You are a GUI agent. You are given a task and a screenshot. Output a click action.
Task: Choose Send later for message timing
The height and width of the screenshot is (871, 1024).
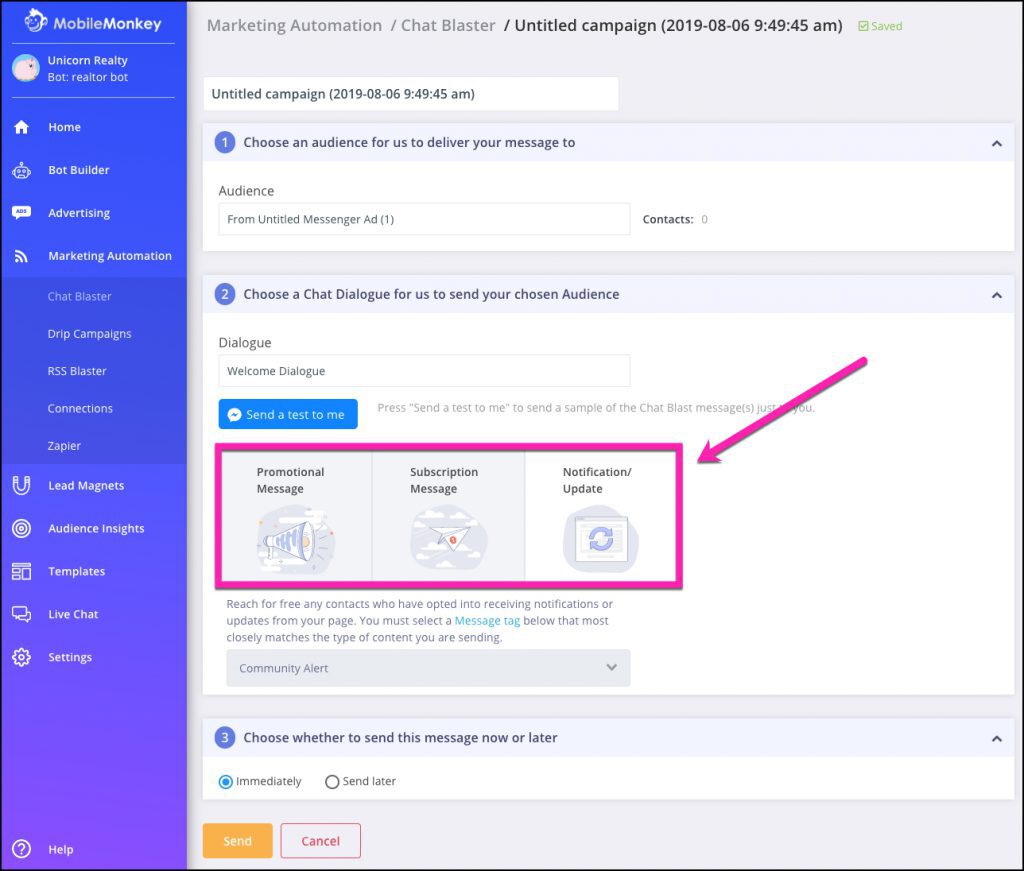click(332, 781)
